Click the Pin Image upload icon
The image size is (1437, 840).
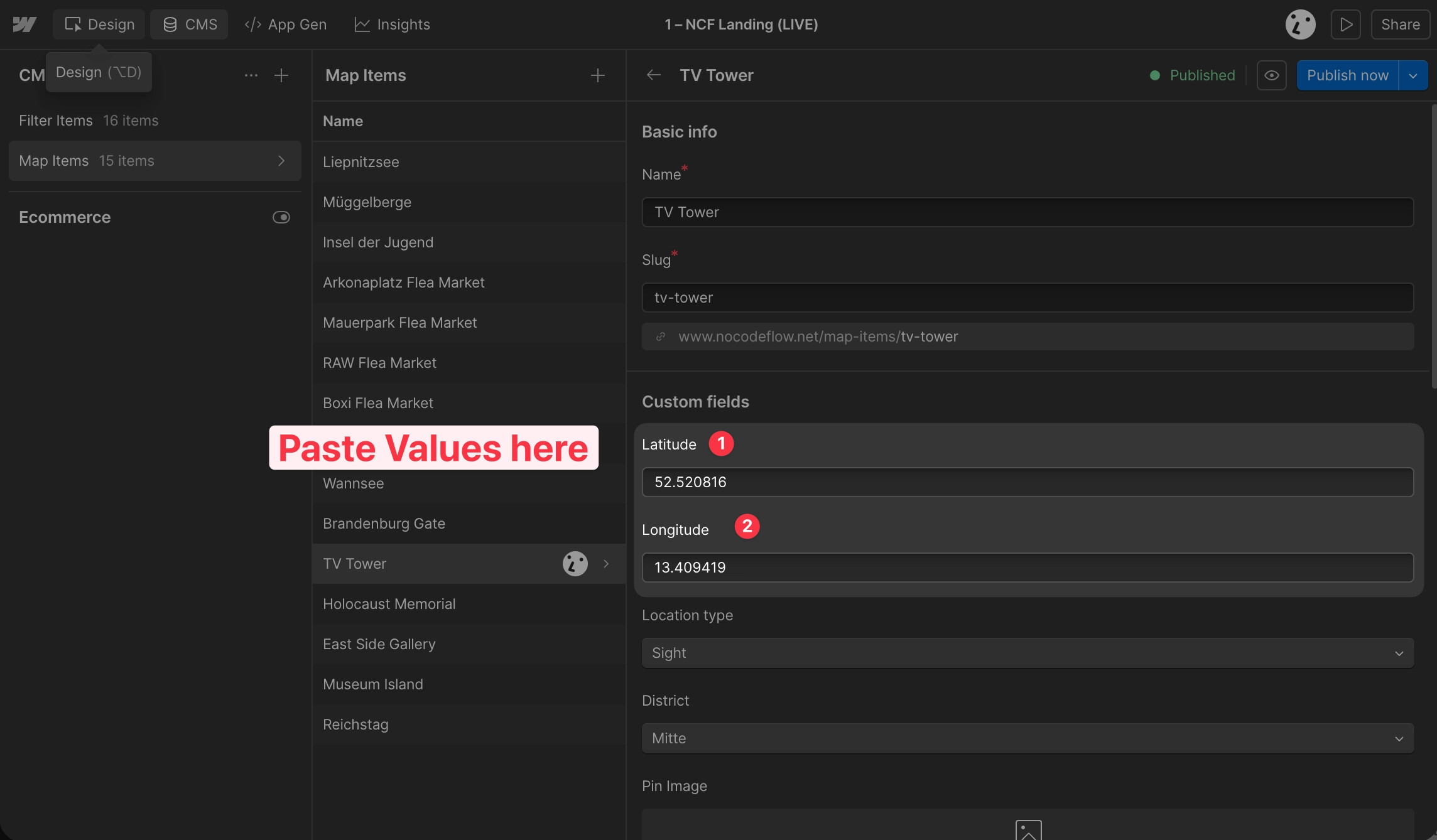pyautogui.click(x=1029, y=830)
